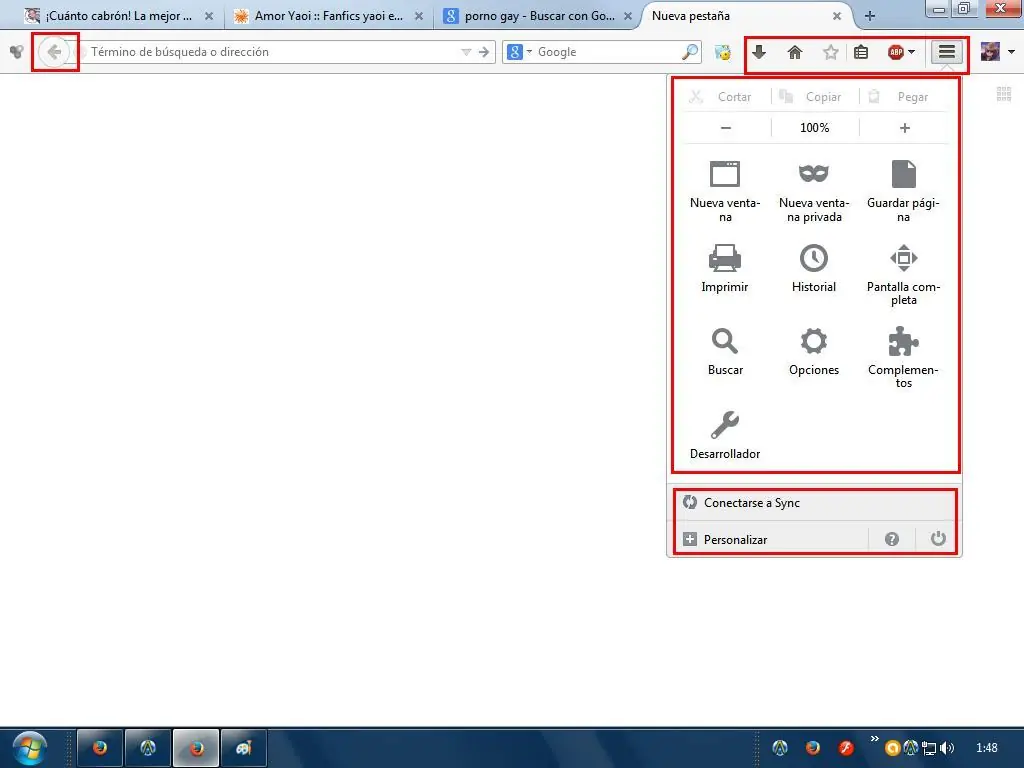Expand Adblock Plus dropdown arrow
The image size is (1024, 768).
tap(912, 52)
